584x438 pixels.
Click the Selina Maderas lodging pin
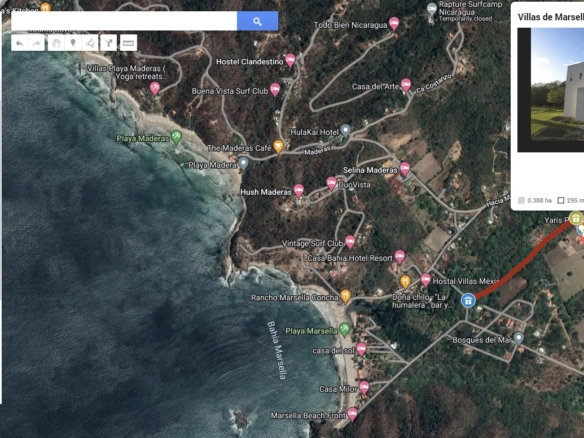[405, 169]
